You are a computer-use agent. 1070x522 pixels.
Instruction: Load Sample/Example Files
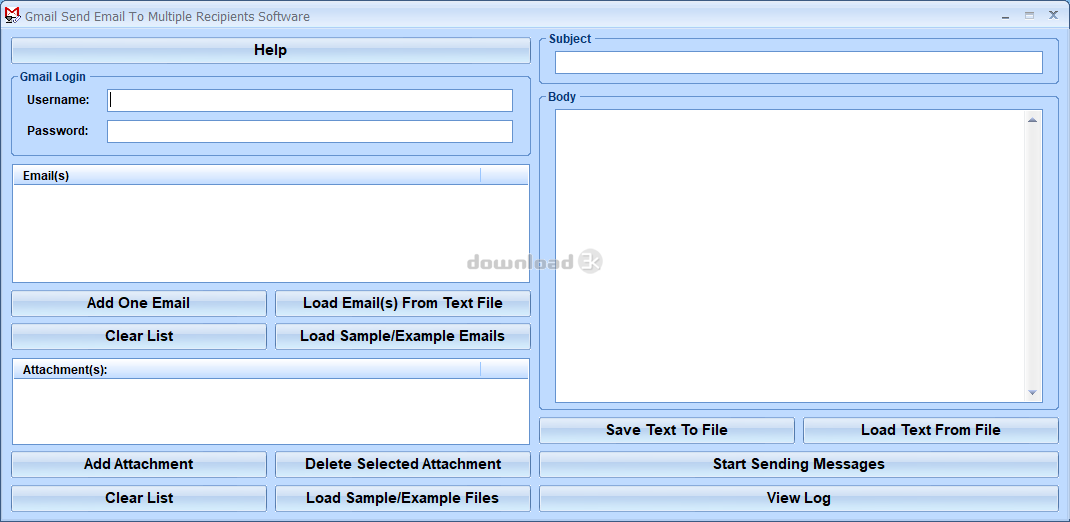click(403, 498)
